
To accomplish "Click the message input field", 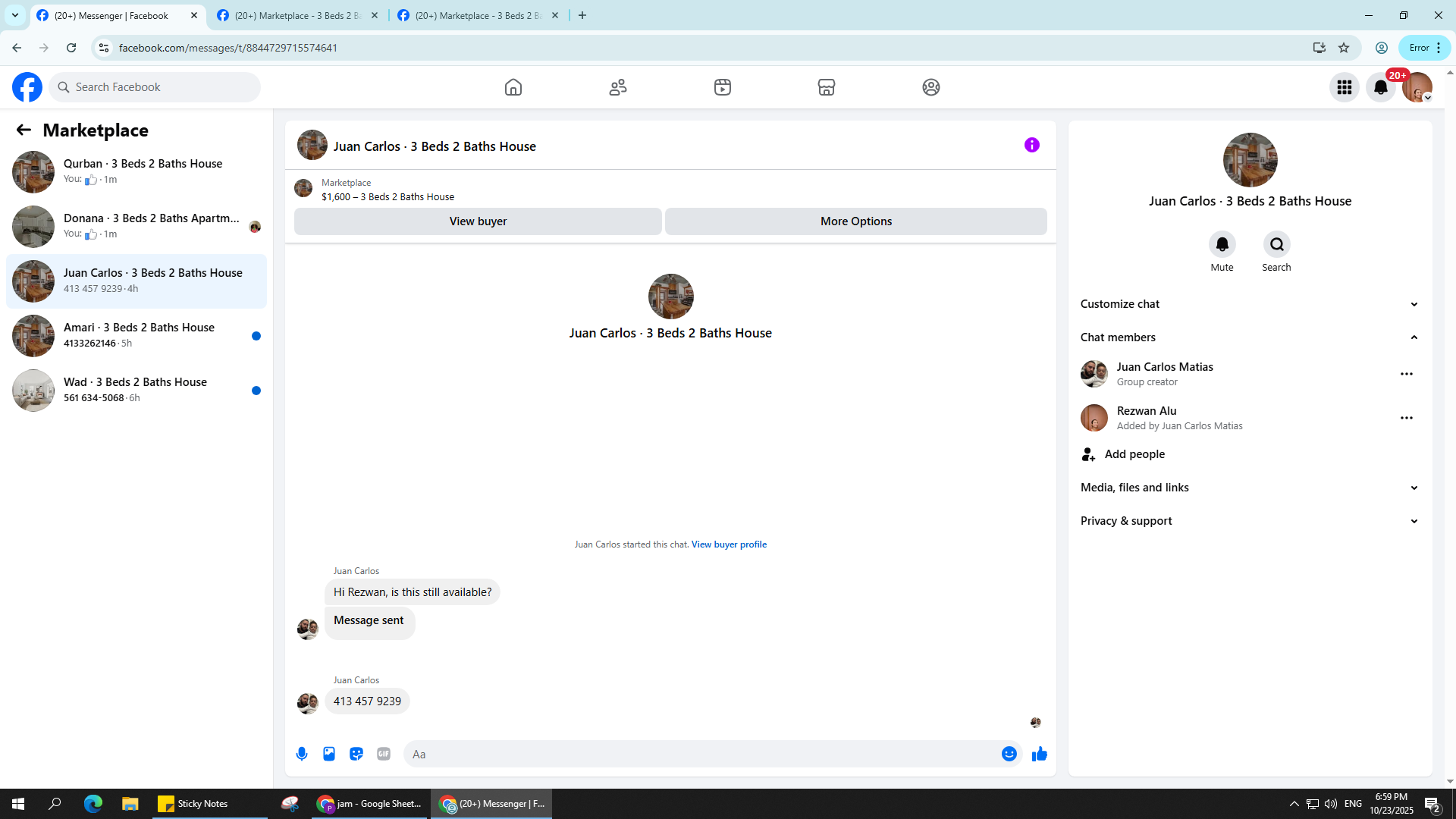I will [701, 754].
